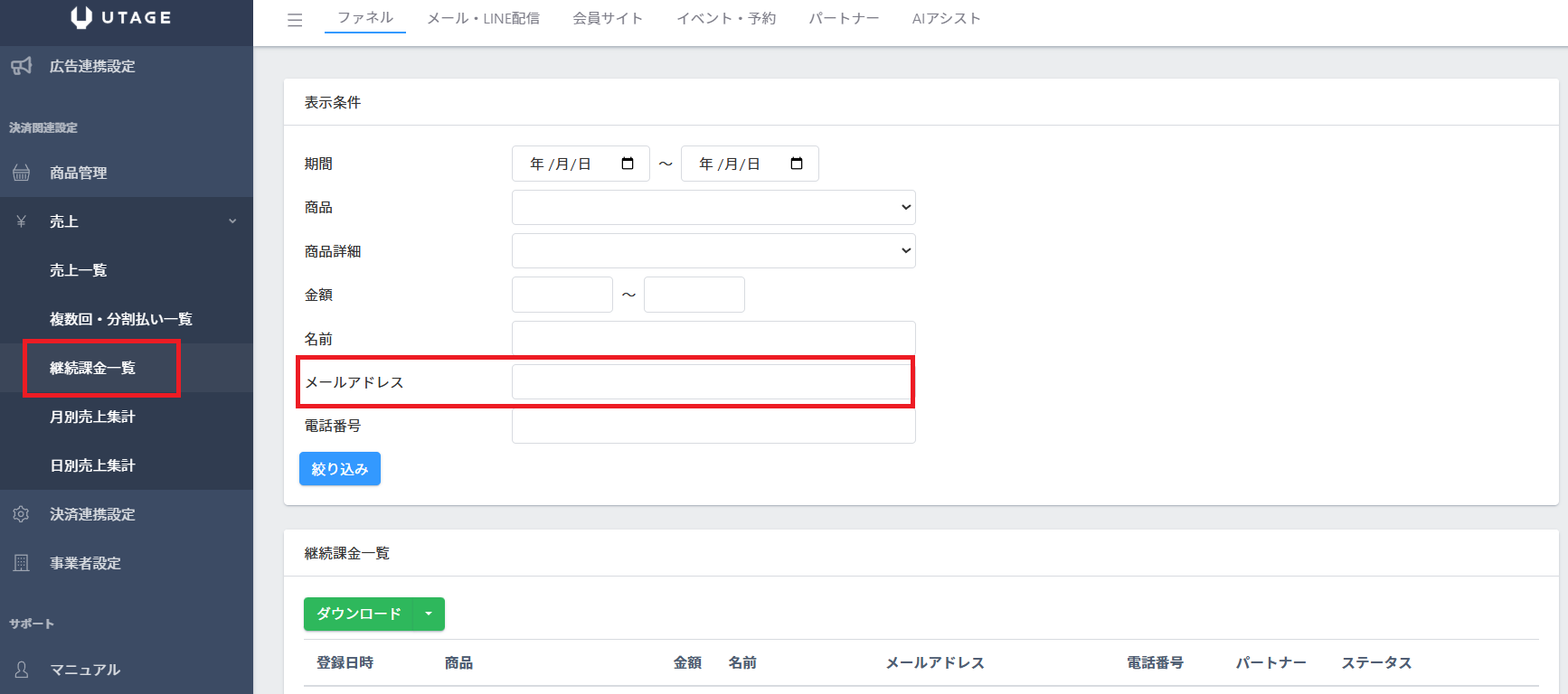
Task: Open the end date calendar picker
Action: [797, 164]
